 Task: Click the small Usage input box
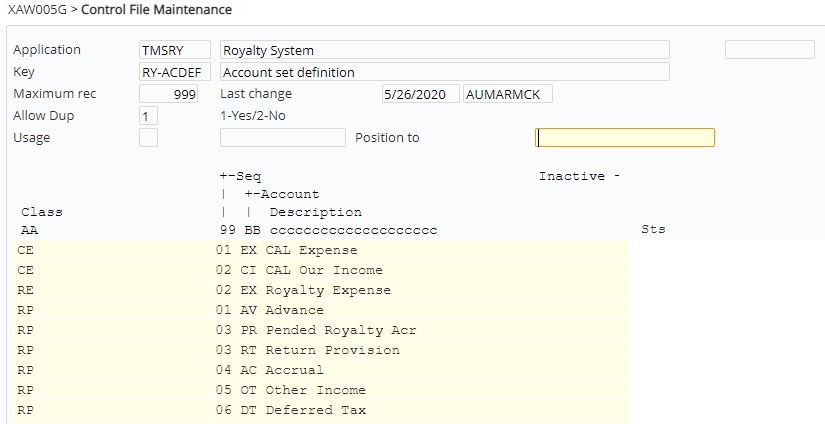(x=148, y=138)
